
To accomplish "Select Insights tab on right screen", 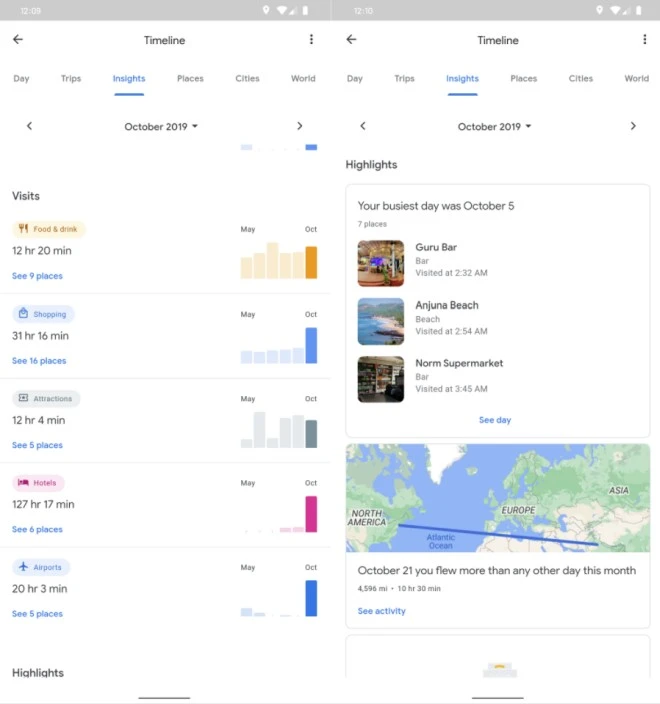I will (x=462, y=79).
